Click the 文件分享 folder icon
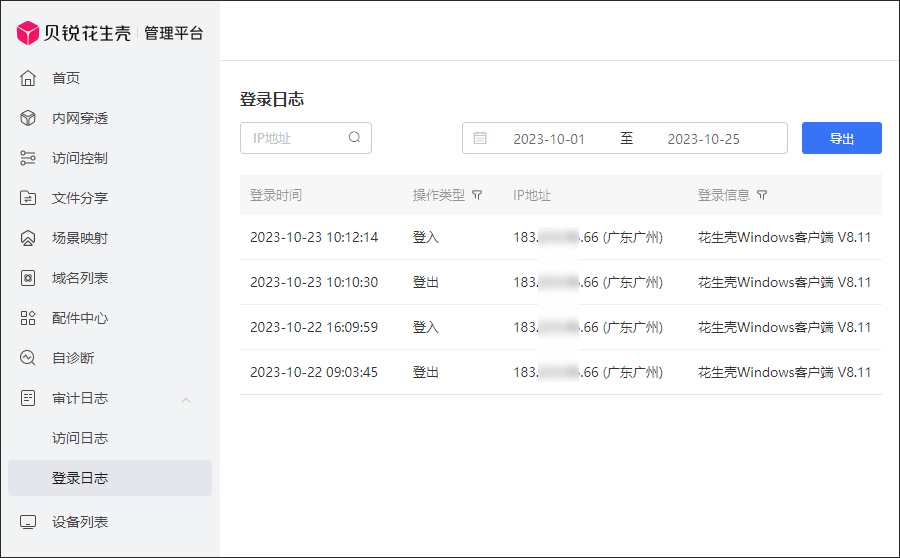Image resolution: width=900 pixels, height=558 pixels. click(28, 198)
